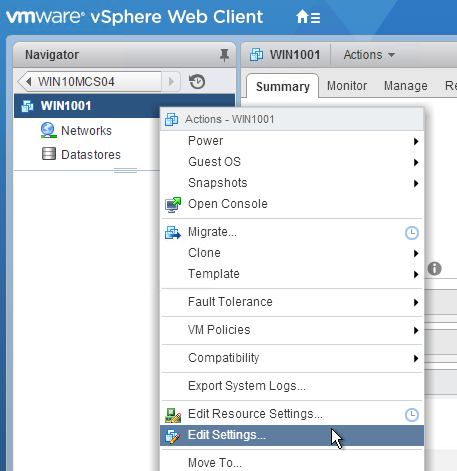
Task: Click the Migrate VM icon
Action: point(173,232)
